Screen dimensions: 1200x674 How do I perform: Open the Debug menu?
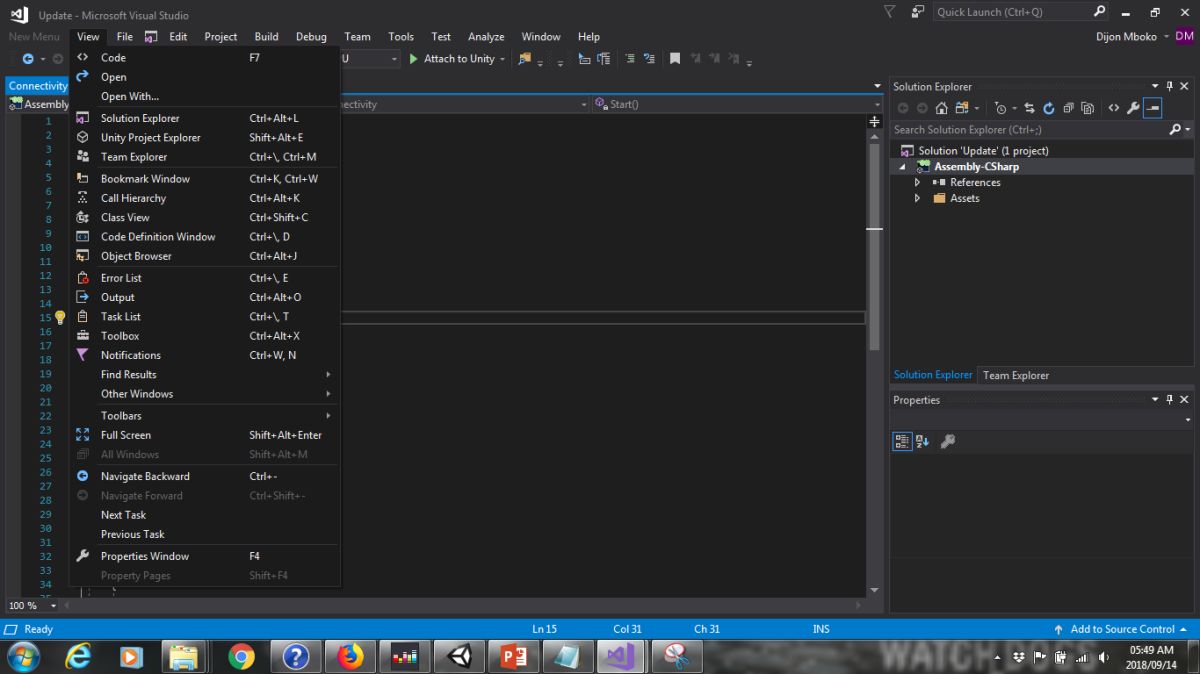(x=311, y=36)
